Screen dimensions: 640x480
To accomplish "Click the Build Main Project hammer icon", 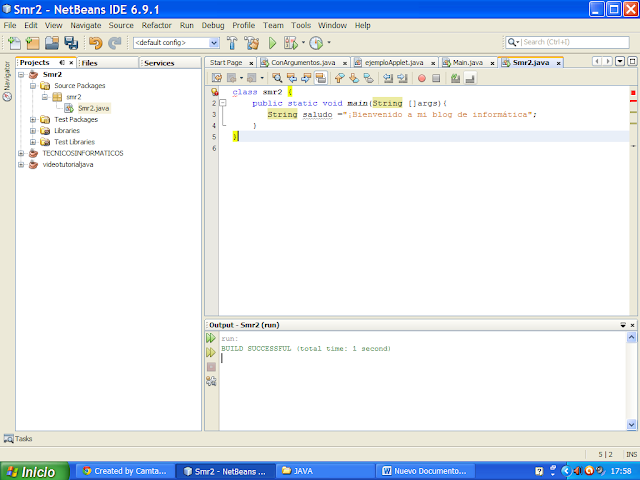I will pos(232,42).
